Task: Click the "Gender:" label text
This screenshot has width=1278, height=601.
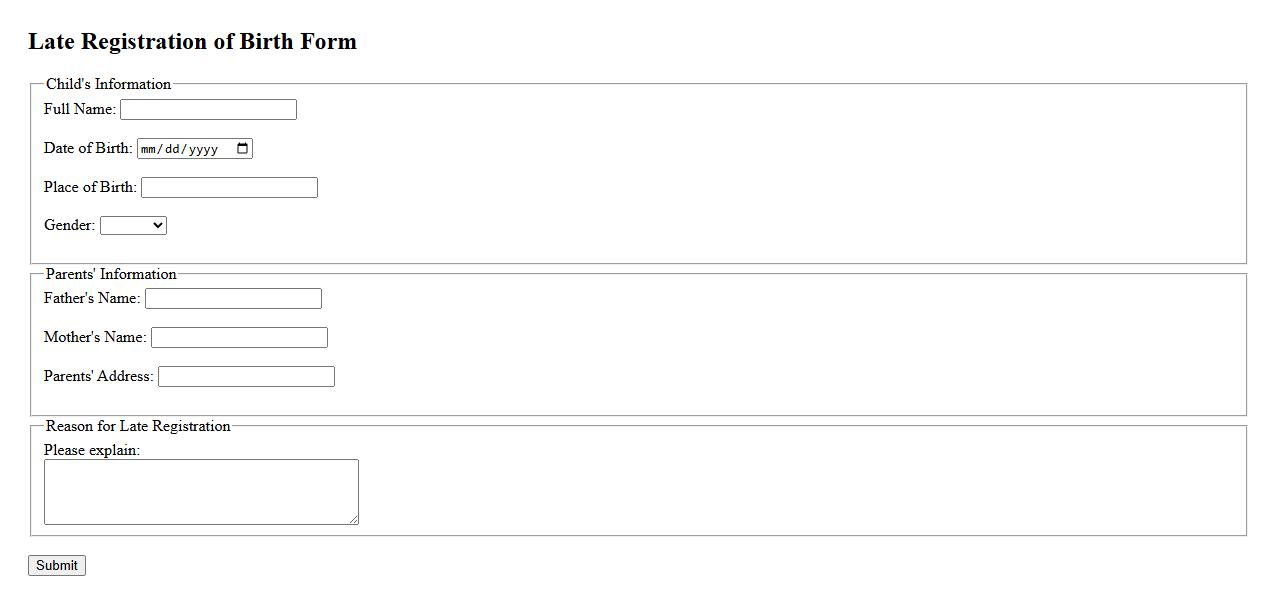Action: pos(70,225)
